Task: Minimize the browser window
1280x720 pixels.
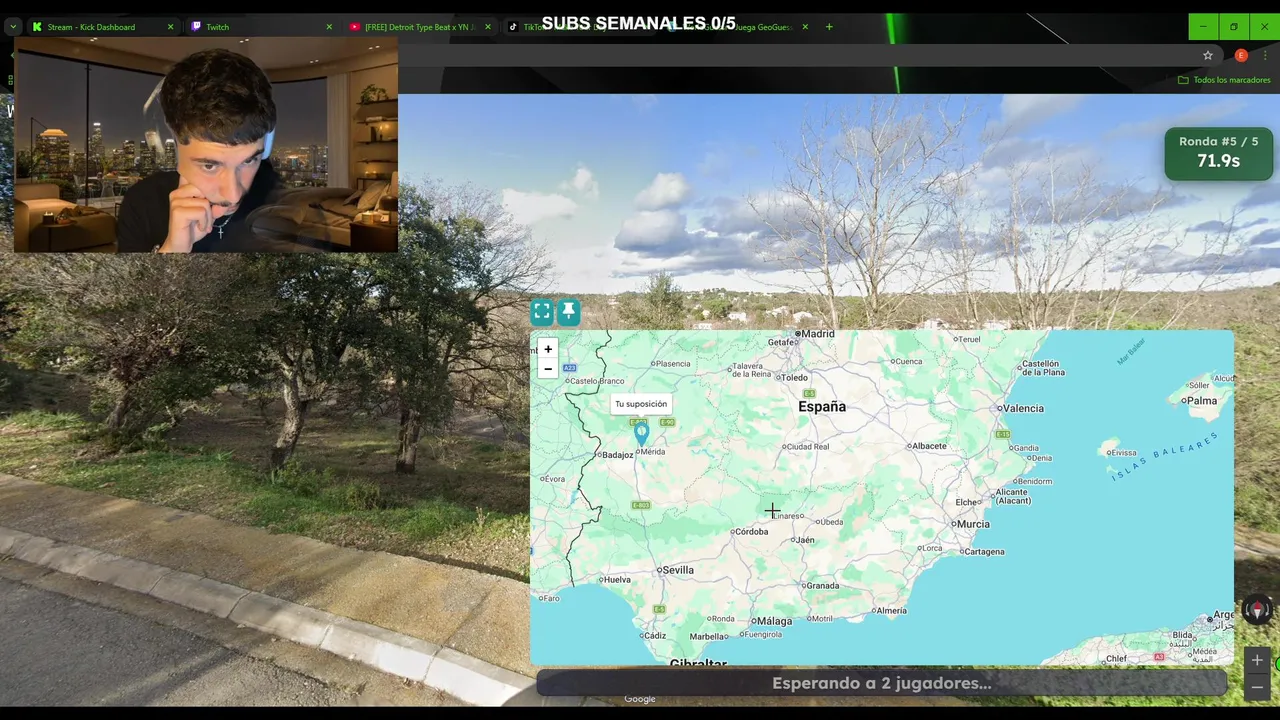Action: pos(1203,27)
